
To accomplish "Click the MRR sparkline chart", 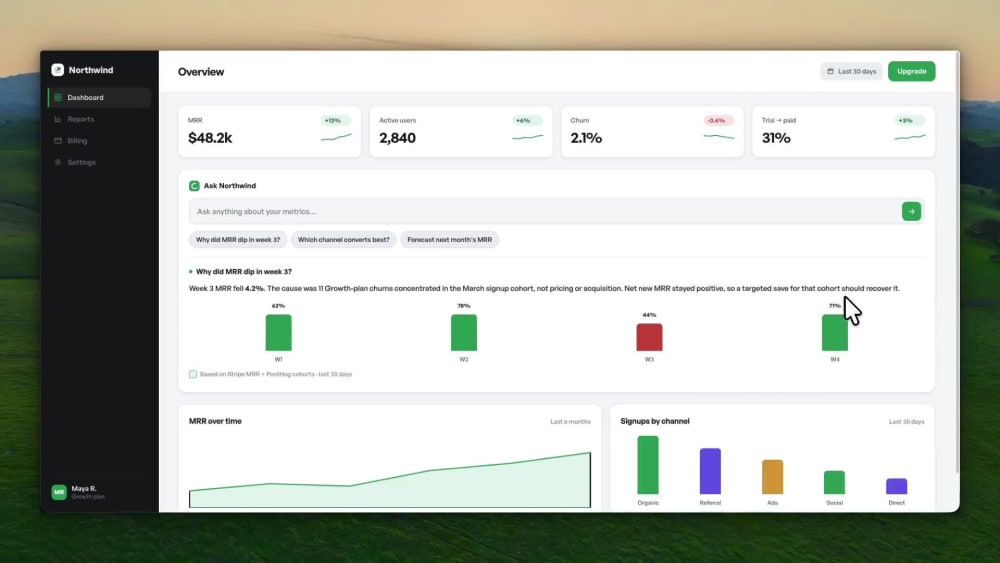I will [336, 137].
